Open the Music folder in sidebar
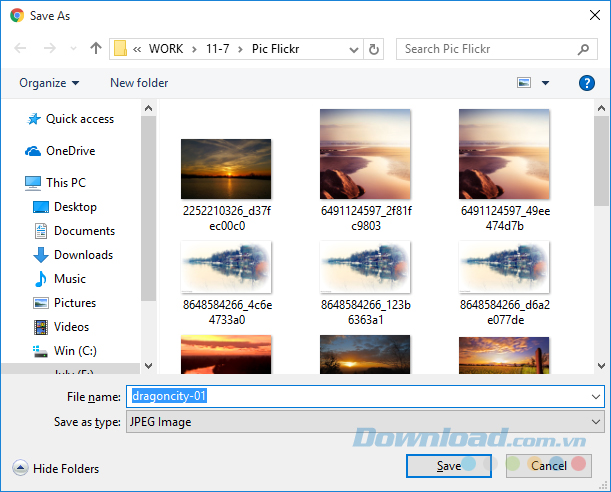This screenshot has height=492, width=611. [69, 279]
